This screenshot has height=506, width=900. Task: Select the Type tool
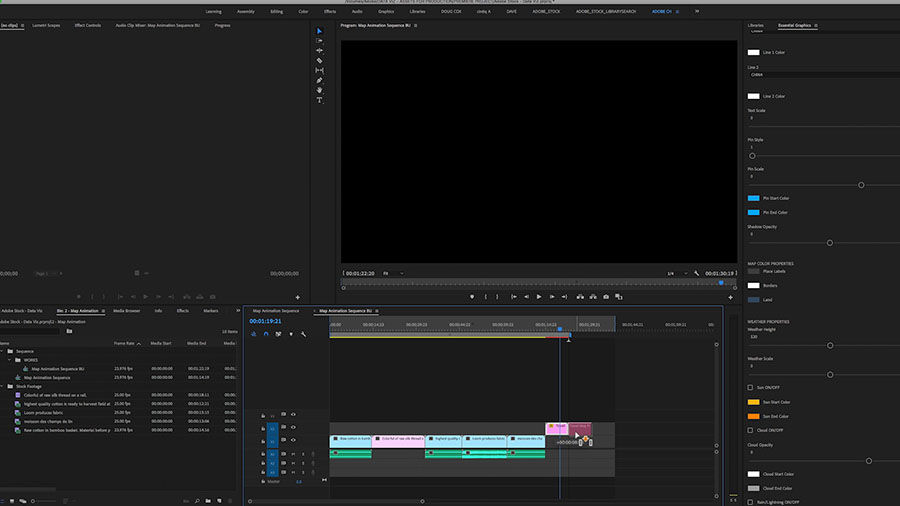click(320, 100)
